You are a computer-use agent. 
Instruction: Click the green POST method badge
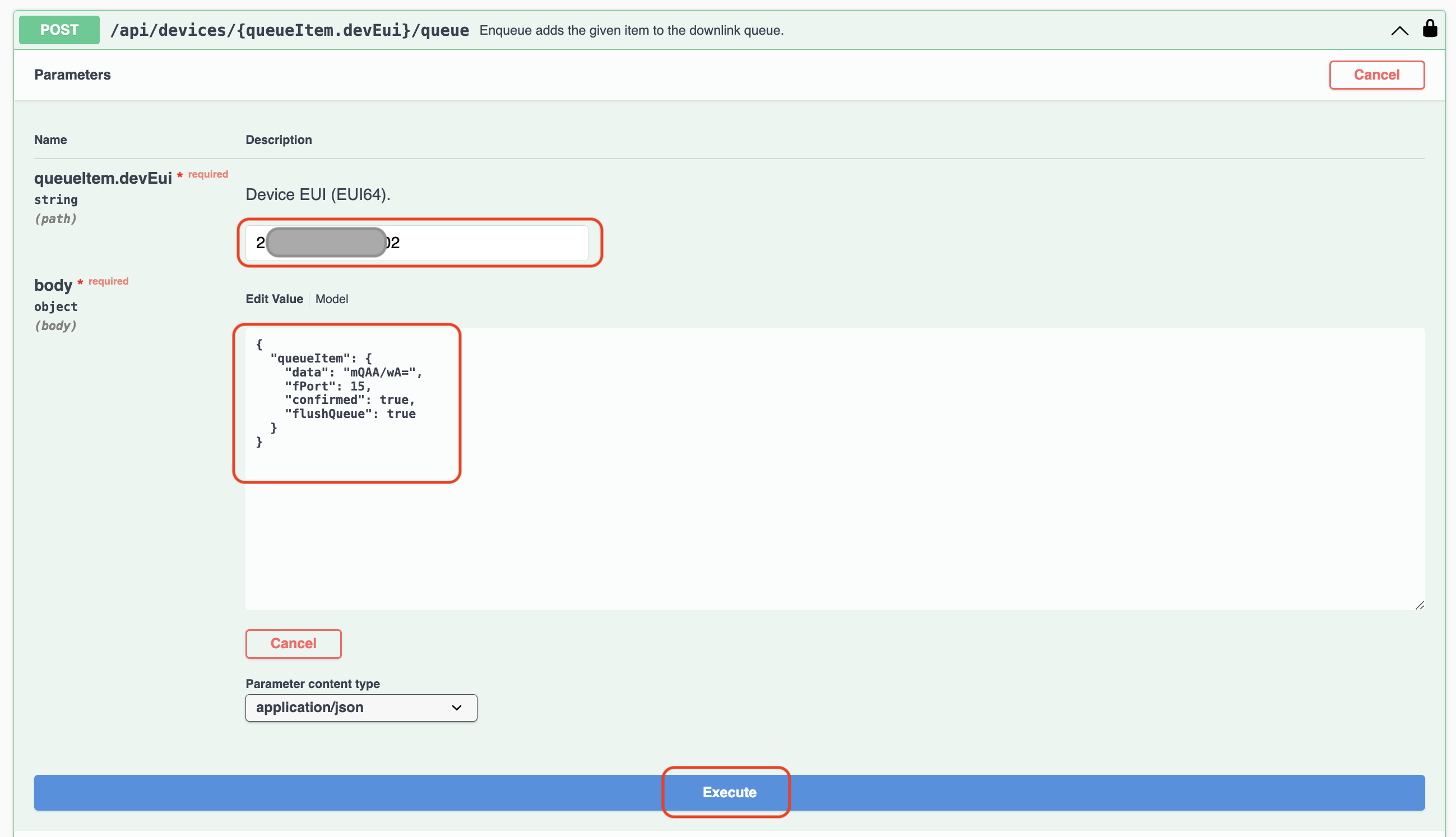[x=59, y=30]
